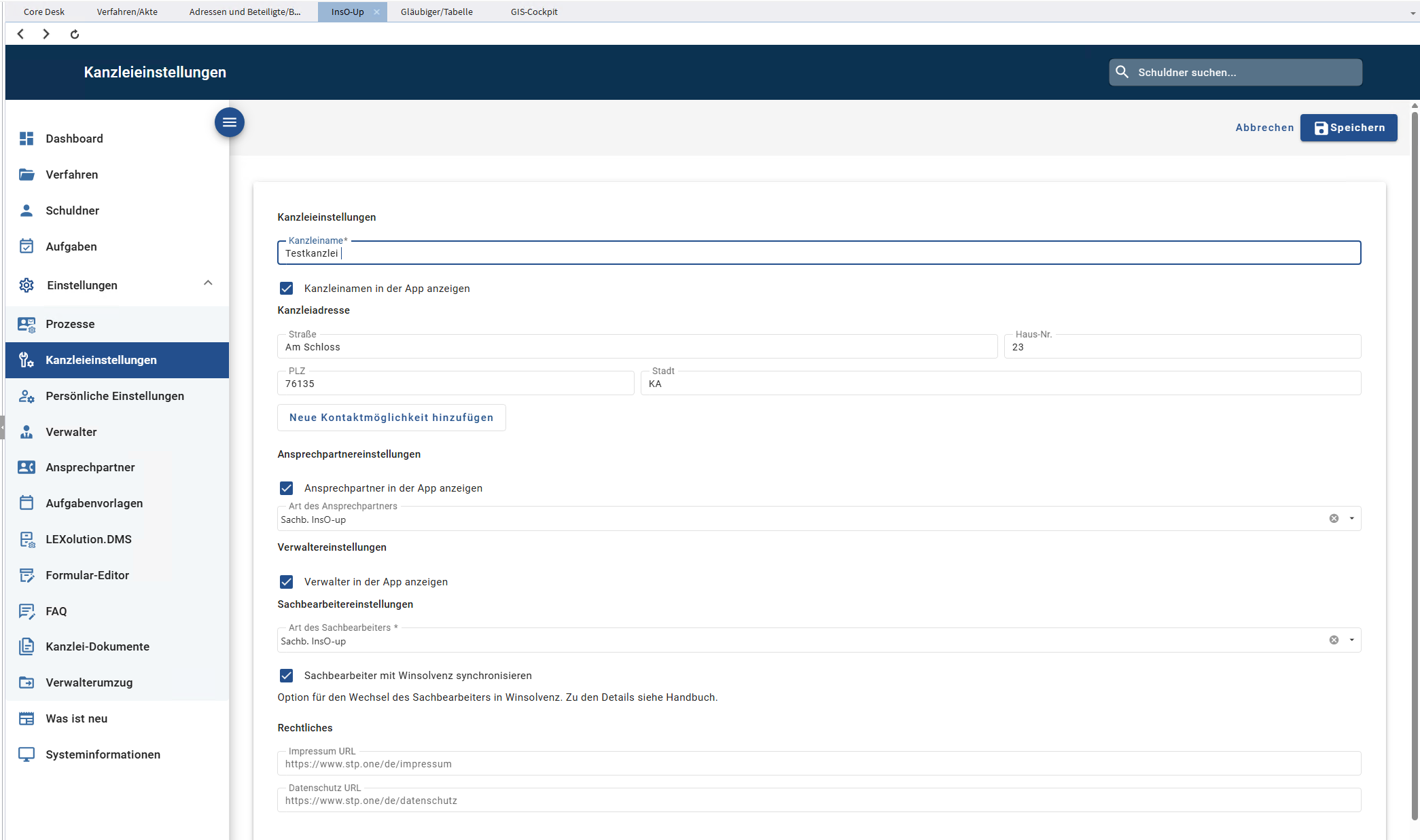Click the navigate back arrow
The image size is (1420, 840).
coord(21,34)
